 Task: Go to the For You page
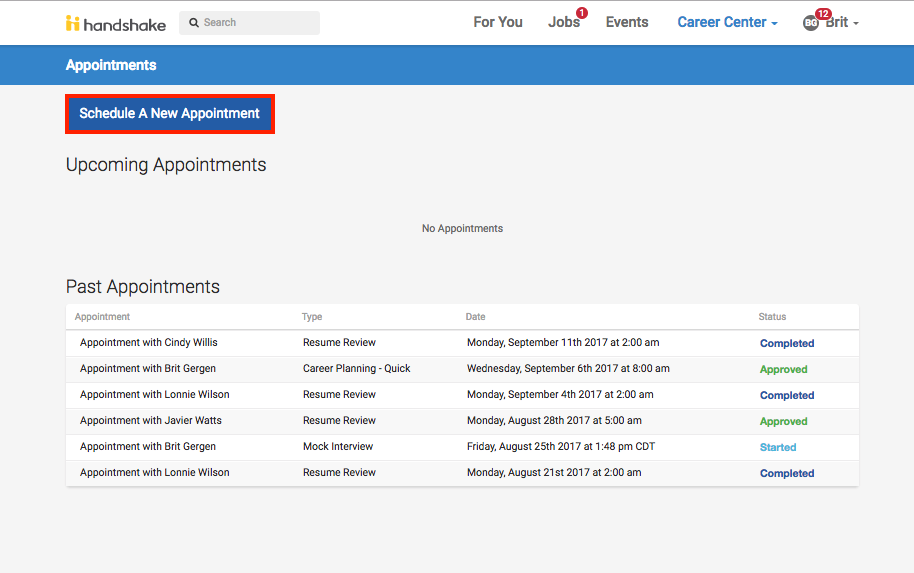pos(498,22)
